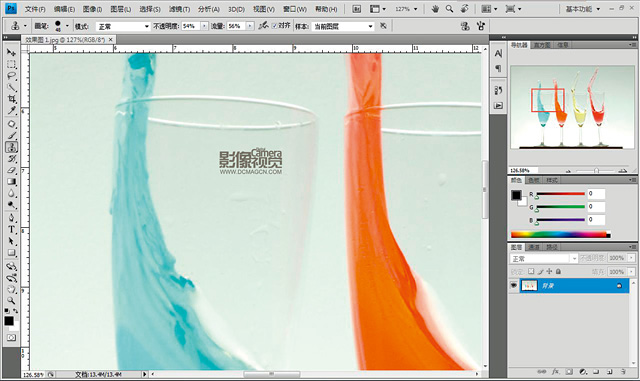Open the Sample (样本) current layer dropdown

342,26
